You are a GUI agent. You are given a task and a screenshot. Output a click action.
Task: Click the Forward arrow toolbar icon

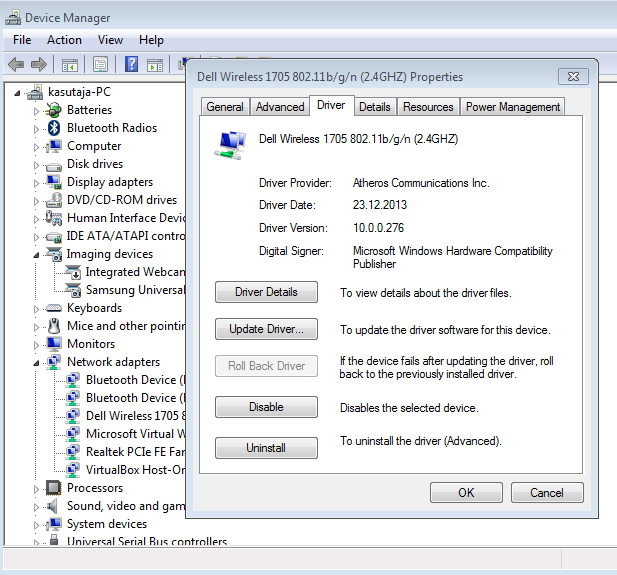point(39,64)
